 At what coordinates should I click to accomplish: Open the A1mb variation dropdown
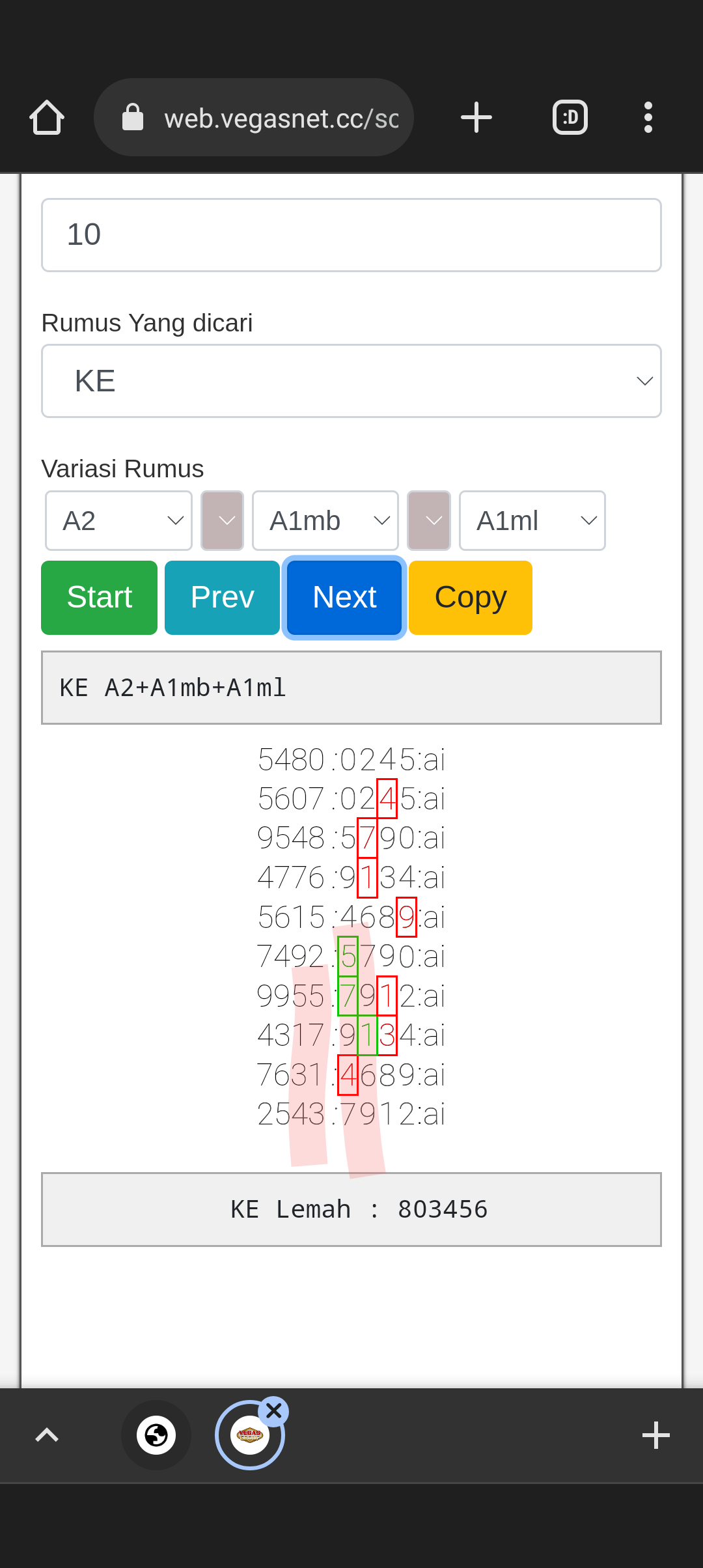[325, 521]
